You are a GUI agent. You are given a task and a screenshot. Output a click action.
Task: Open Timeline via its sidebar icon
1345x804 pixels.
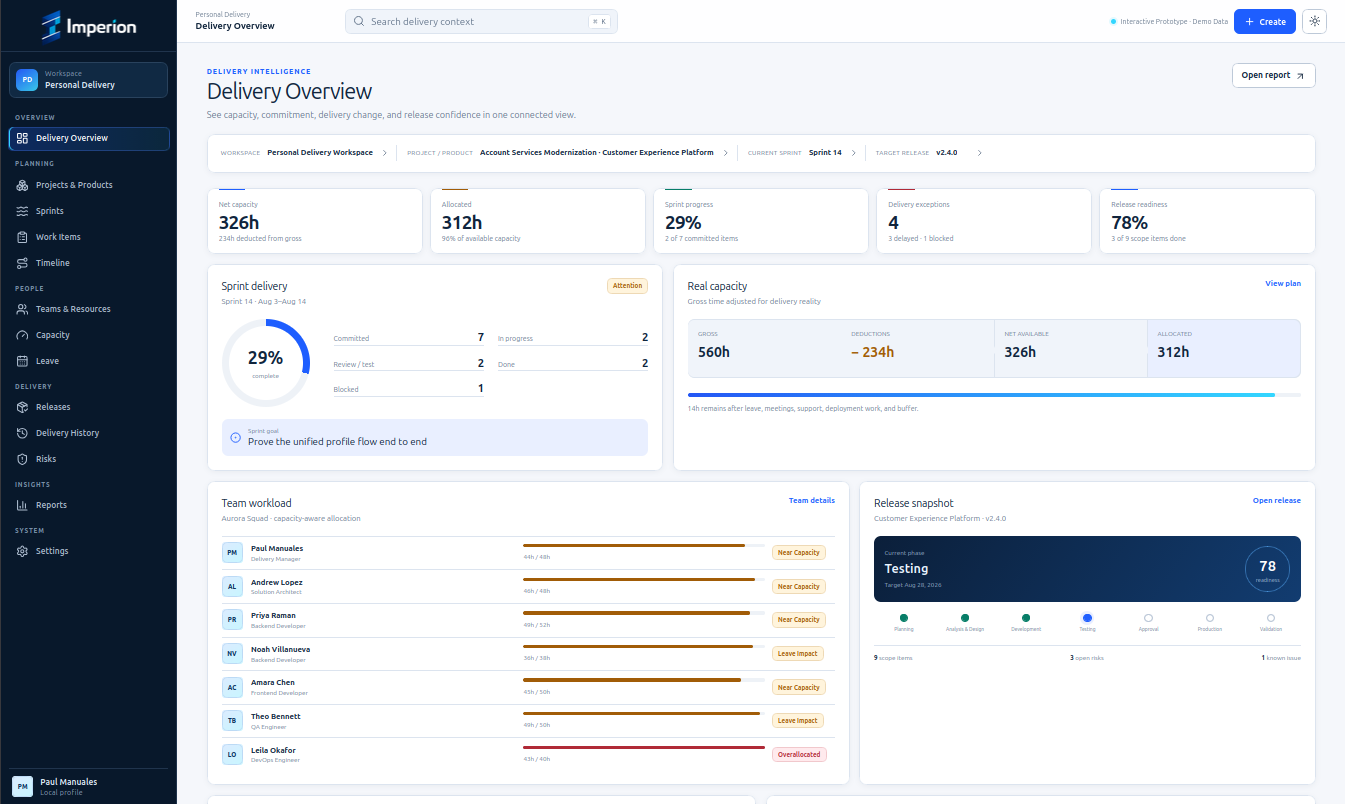23,263
